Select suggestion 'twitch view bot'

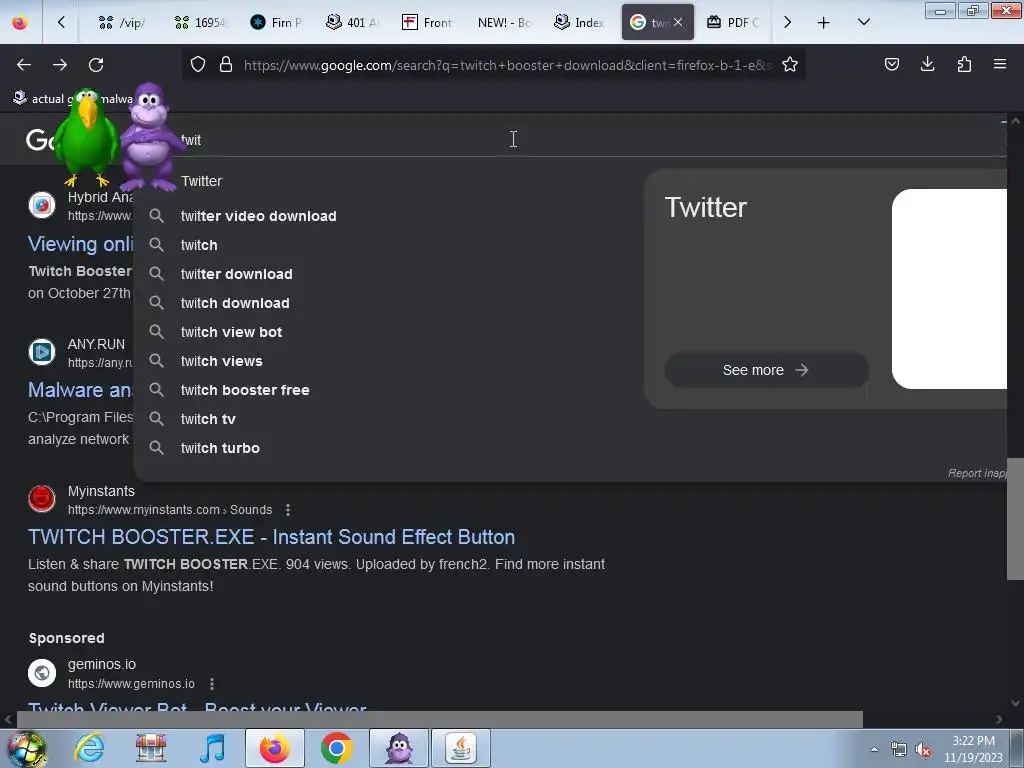click(x=231, y=332)
